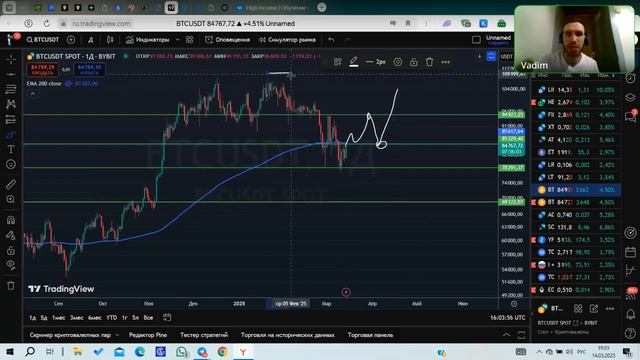Toggle magnet mode for drawings
This screenshot has height=360, width=640.
11,220
